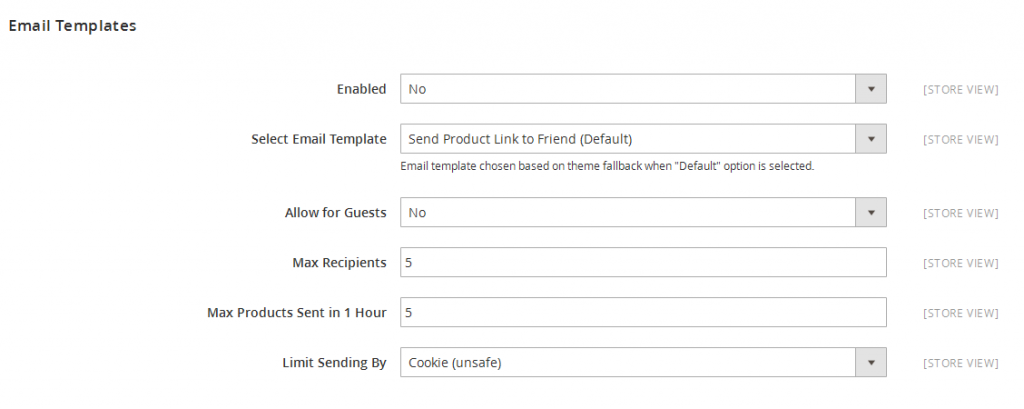This screenshot has width=1024, height=409.
Task: Click STORE VIEW tag beside Max Recipients
Action: point(960,264)
